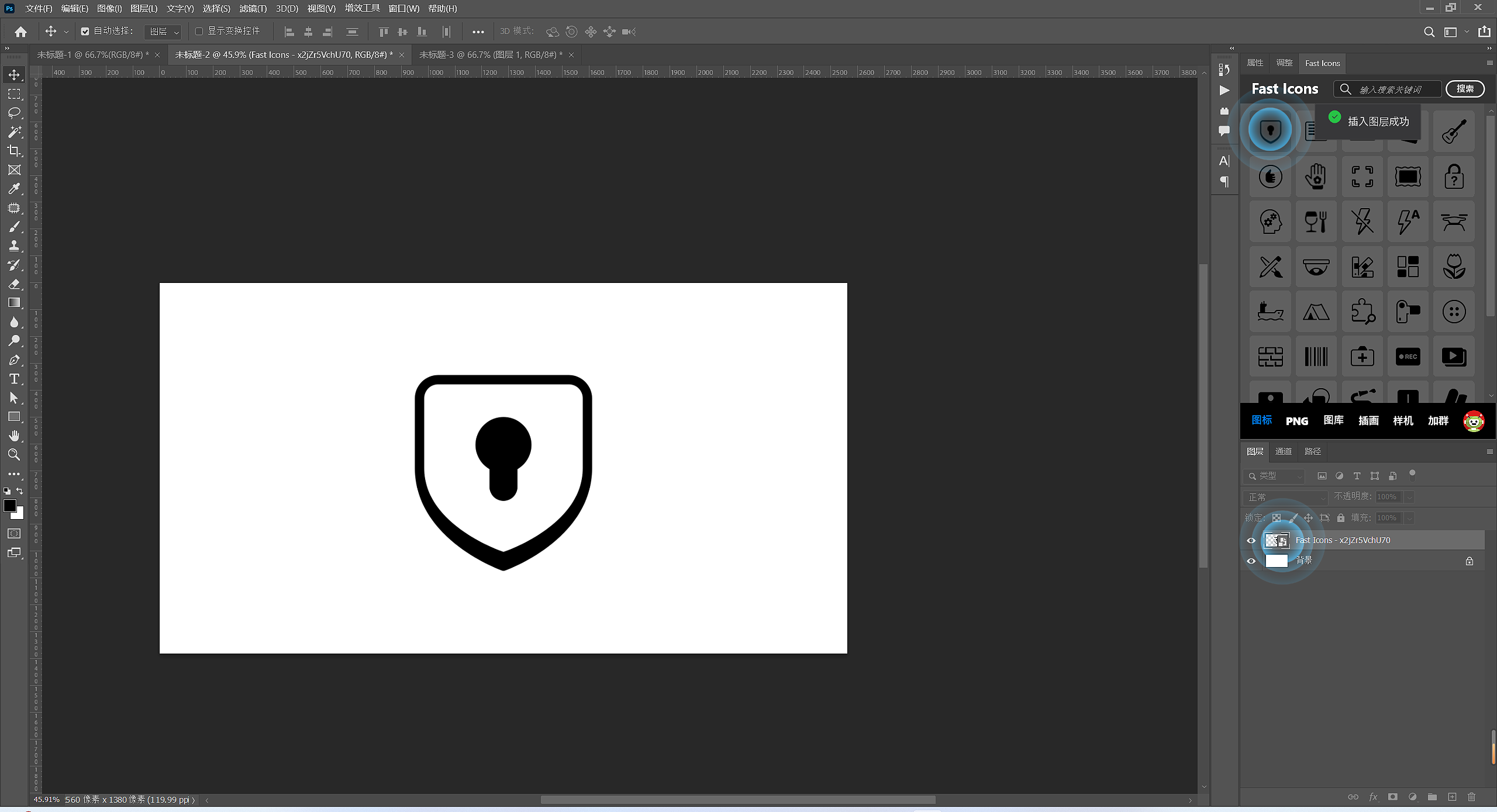Select the Horizontal Type tool
This screenshot has width=1497, height=812.
click(15, 379)
